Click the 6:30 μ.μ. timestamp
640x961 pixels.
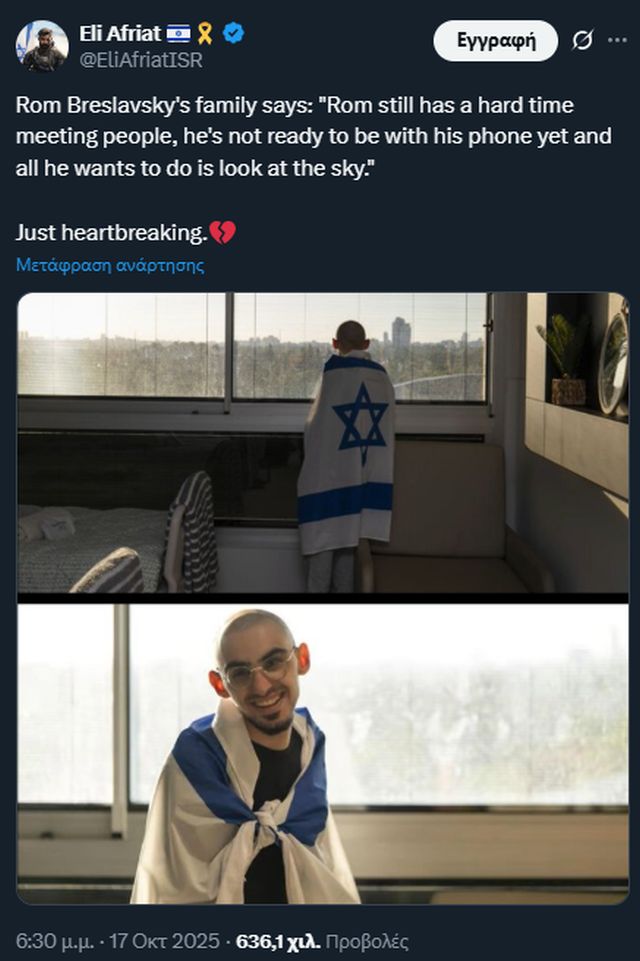click(x=55, y=941)
